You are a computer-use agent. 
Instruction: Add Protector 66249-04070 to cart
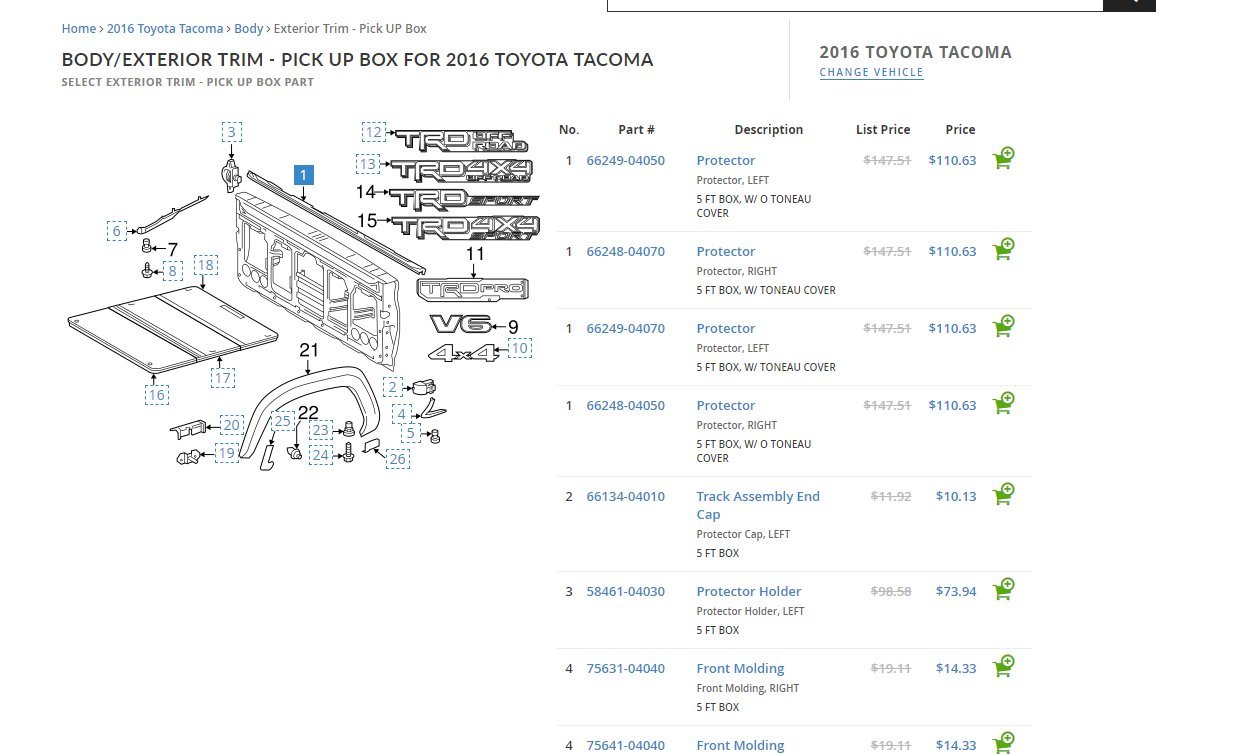[x=1003, y=327]
